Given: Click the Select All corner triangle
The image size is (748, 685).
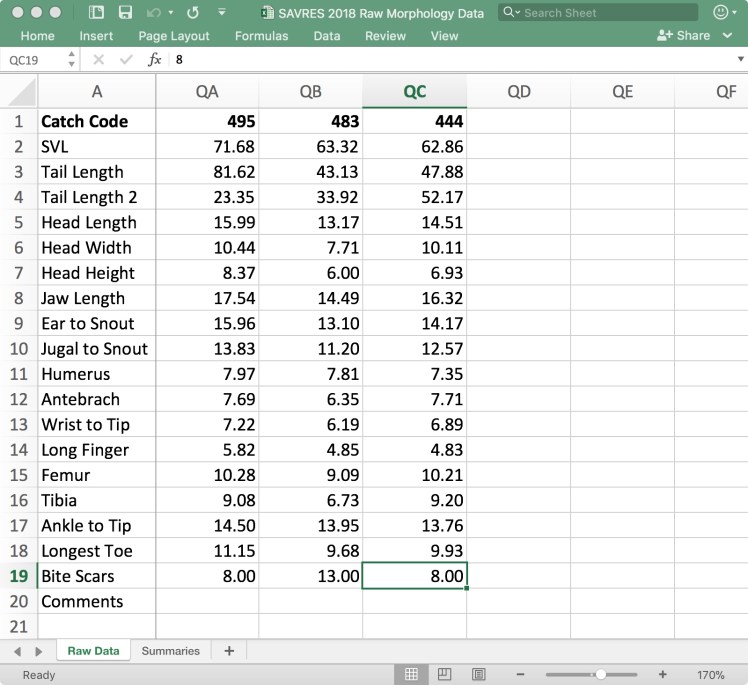Looking at the screenshot, I should click(x=22, y=92).
